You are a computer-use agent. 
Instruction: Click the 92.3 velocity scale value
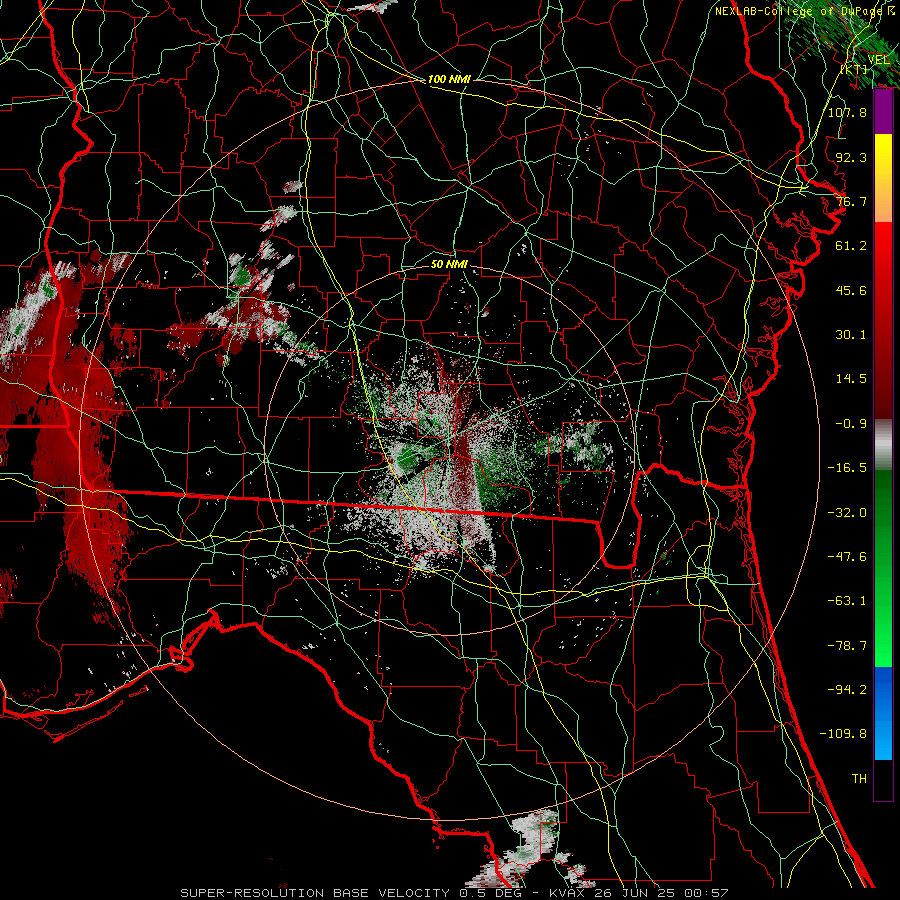[x=851, y=157]
